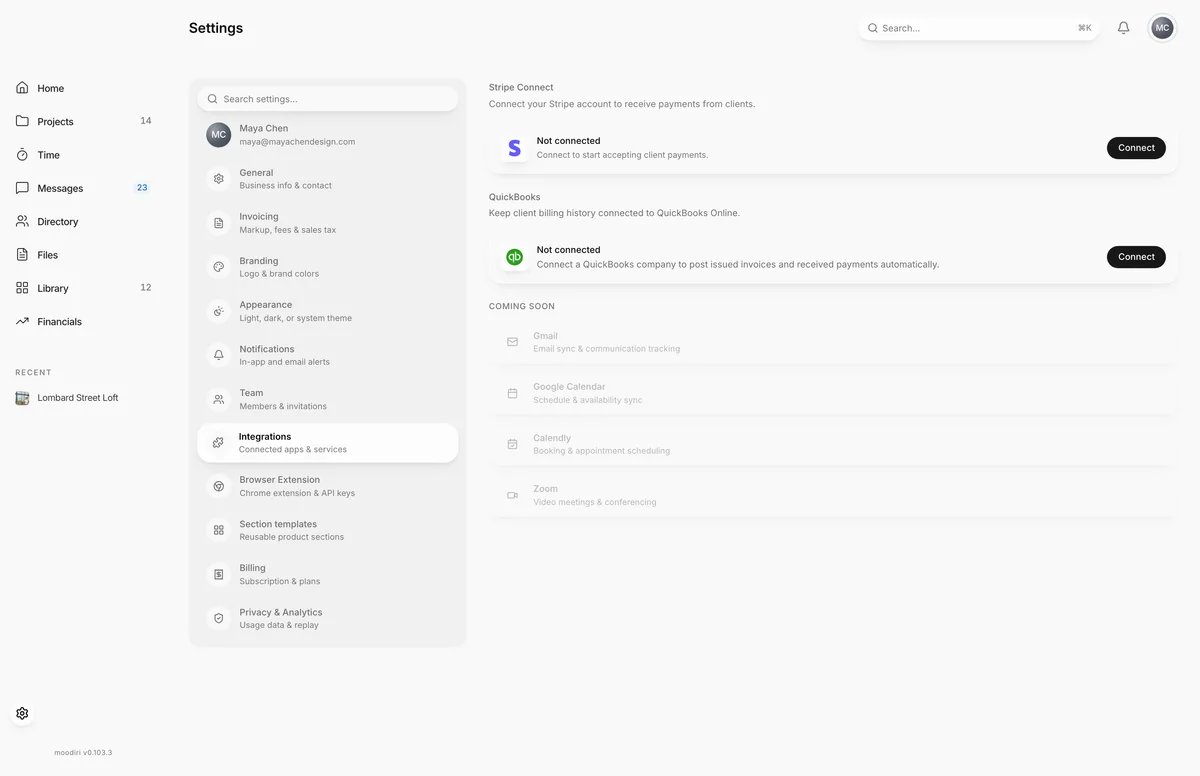Click the Time stopwatch icon

click(22, 155)
